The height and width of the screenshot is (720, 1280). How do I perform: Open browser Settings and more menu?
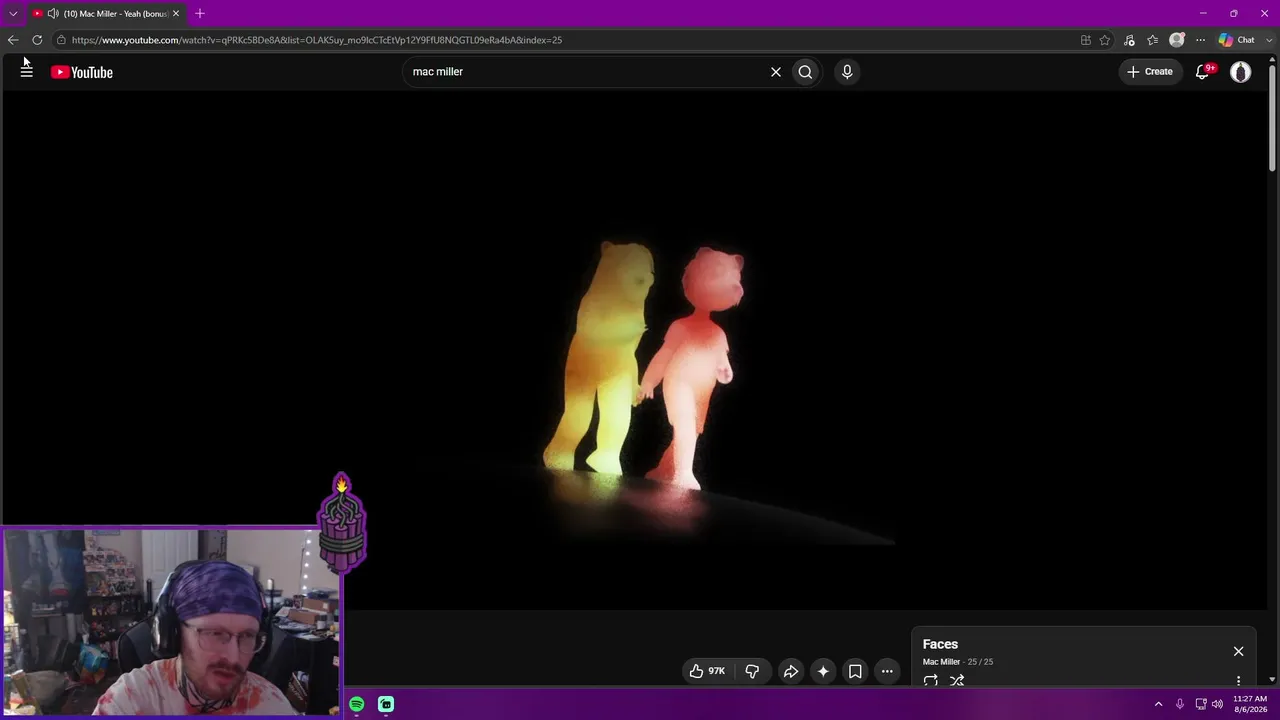pyautogui.click(x=1200, y=40)
